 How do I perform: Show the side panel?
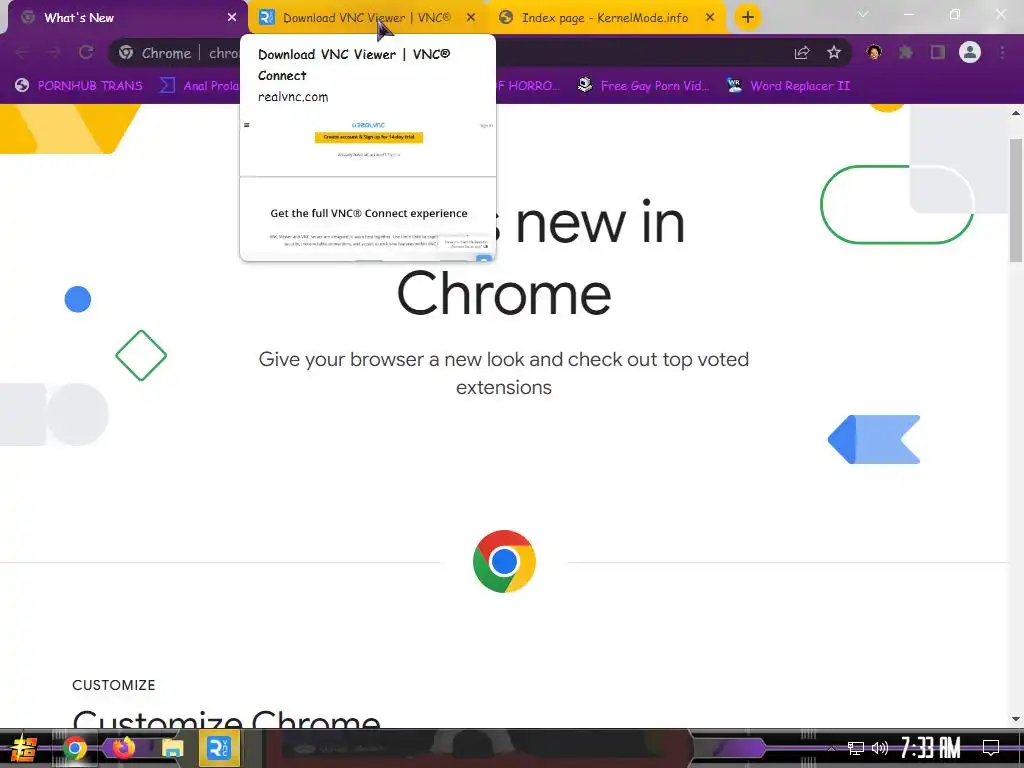[938, 52]
